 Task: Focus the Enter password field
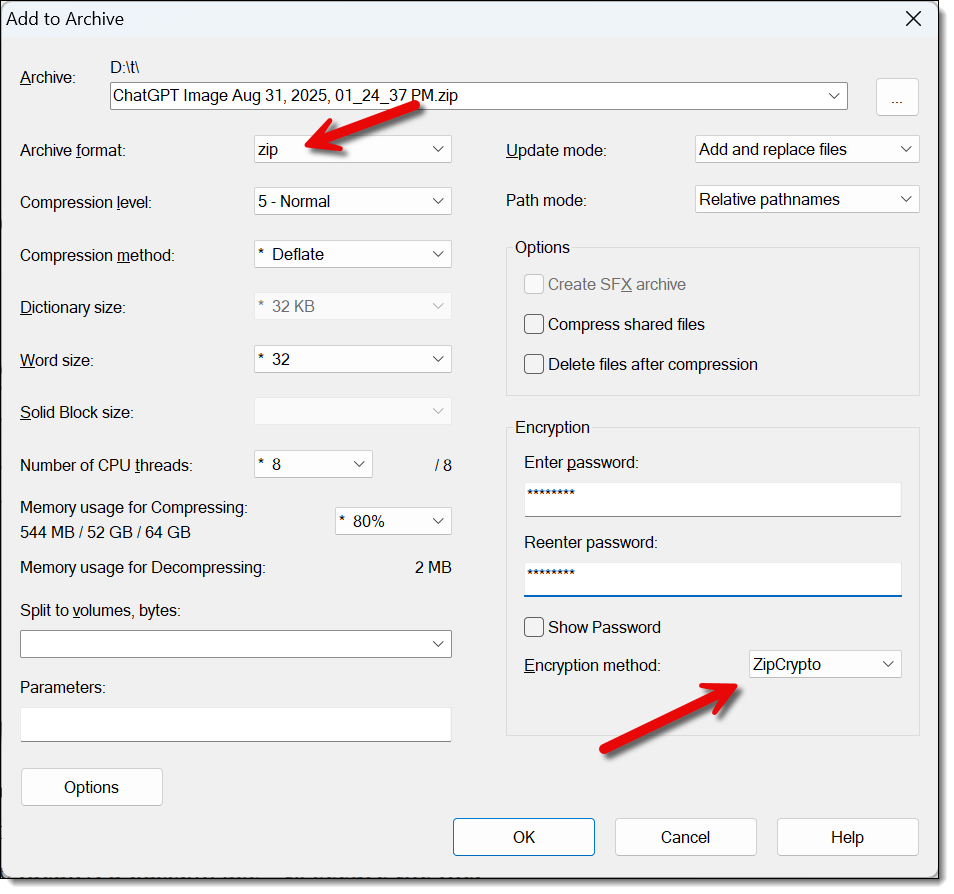[712, 499]
